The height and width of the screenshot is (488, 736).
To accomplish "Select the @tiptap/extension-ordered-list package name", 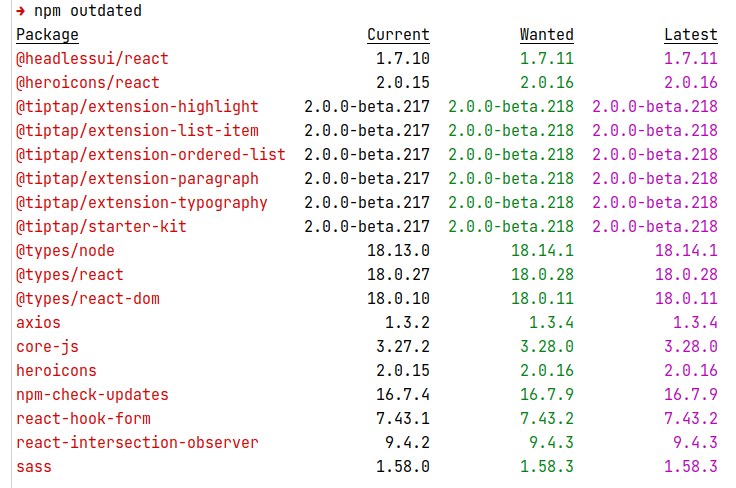I will (x=151, y=154).
